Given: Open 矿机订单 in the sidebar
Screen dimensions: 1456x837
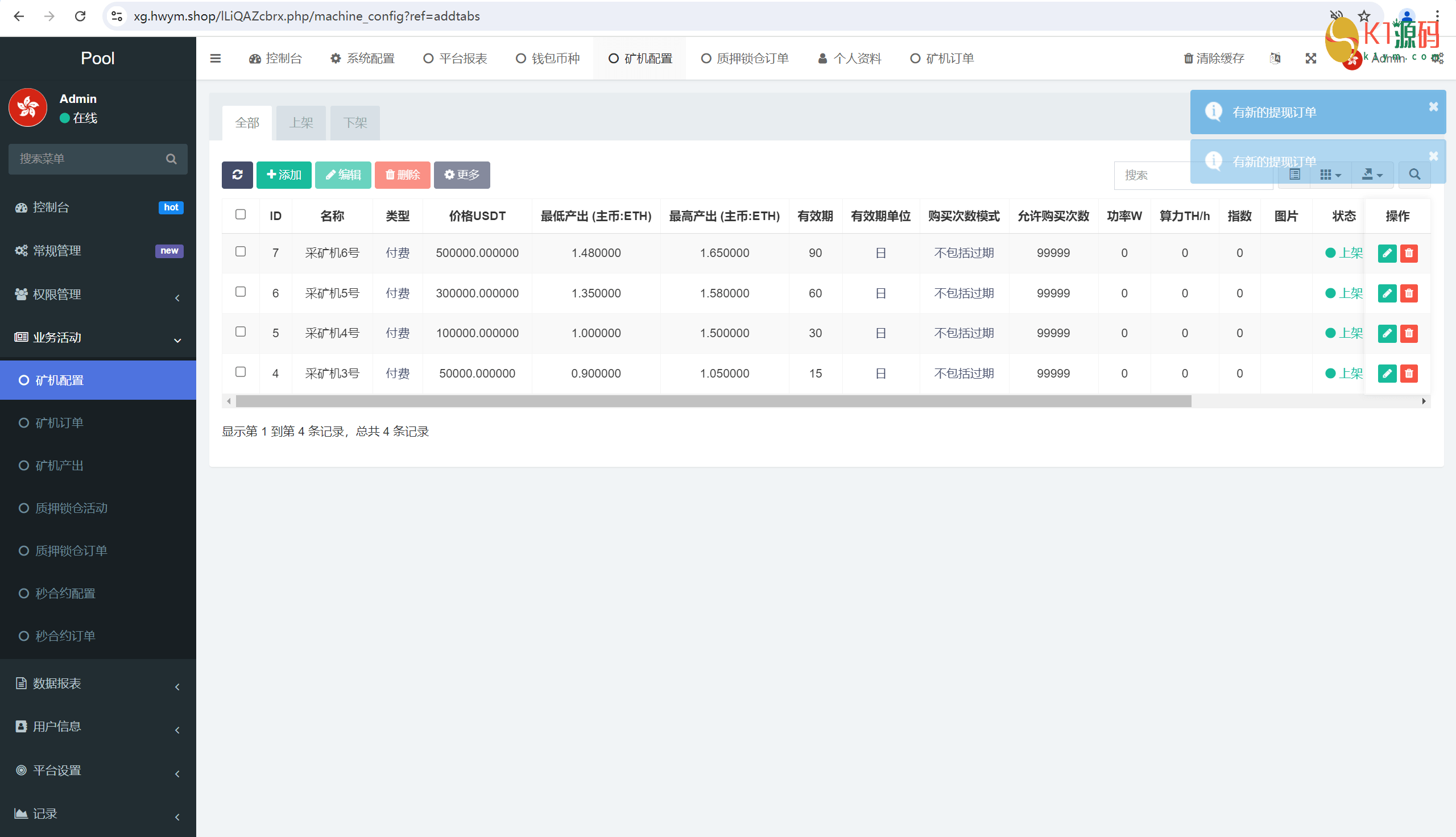Looking at the screenshot, I should click(60, 423).
